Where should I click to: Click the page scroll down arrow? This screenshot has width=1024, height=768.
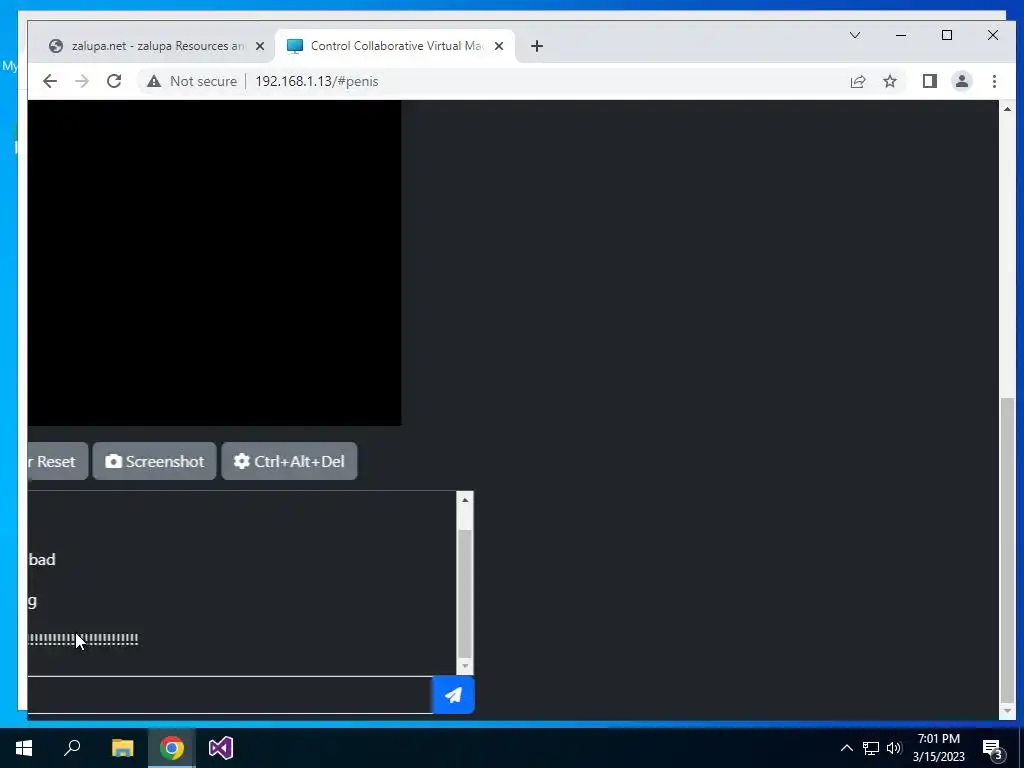1008,711
